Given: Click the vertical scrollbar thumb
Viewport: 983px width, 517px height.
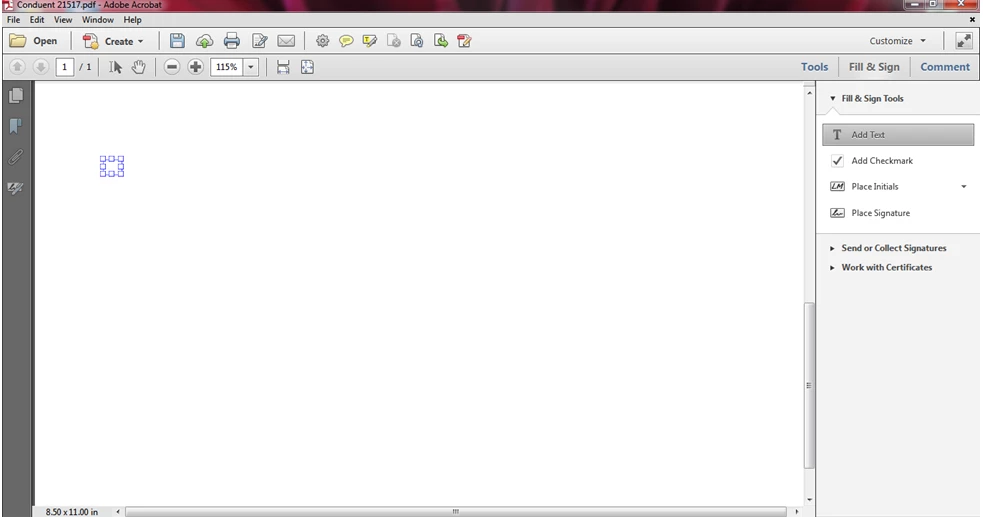Looking at the screenshot, I should tap(809, 385).
